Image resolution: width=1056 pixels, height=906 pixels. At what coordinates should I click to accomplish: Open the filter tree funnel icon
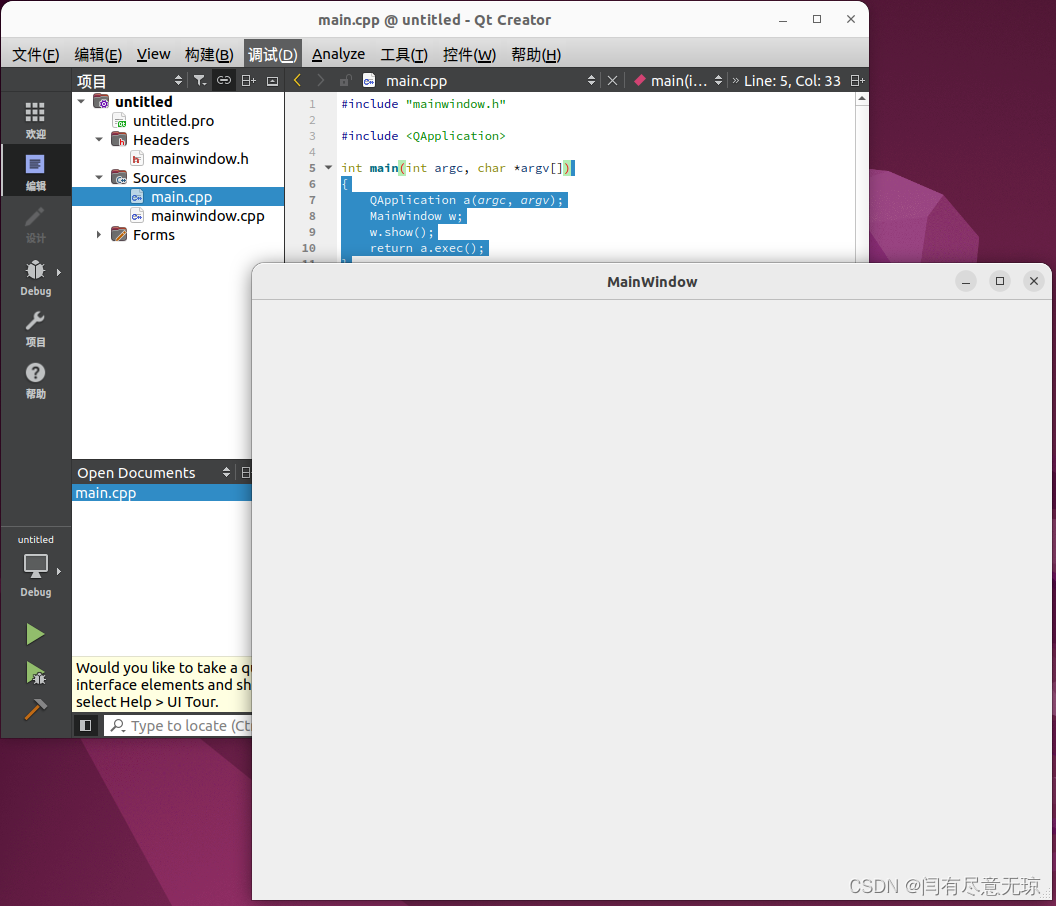[199, 81]
